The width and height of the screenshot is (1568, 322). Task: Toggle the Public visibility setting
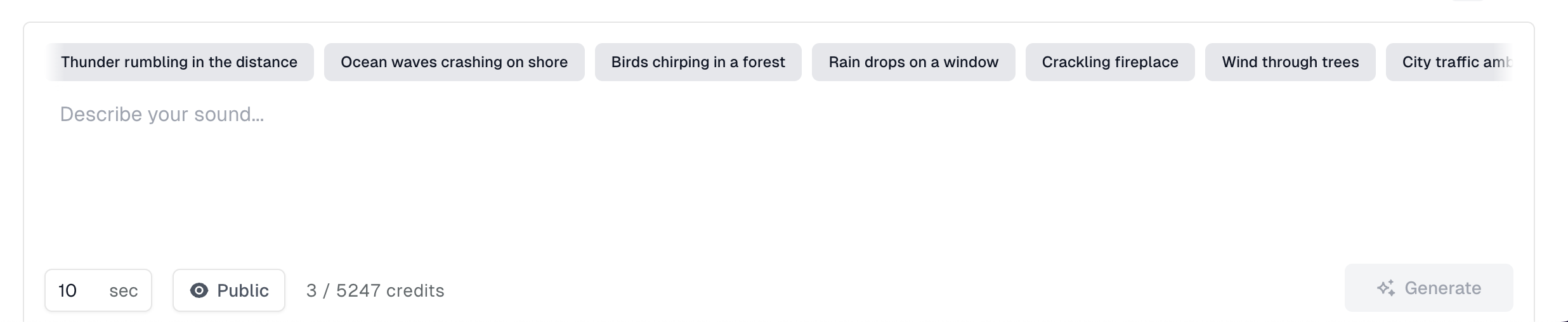coord(229,290)
